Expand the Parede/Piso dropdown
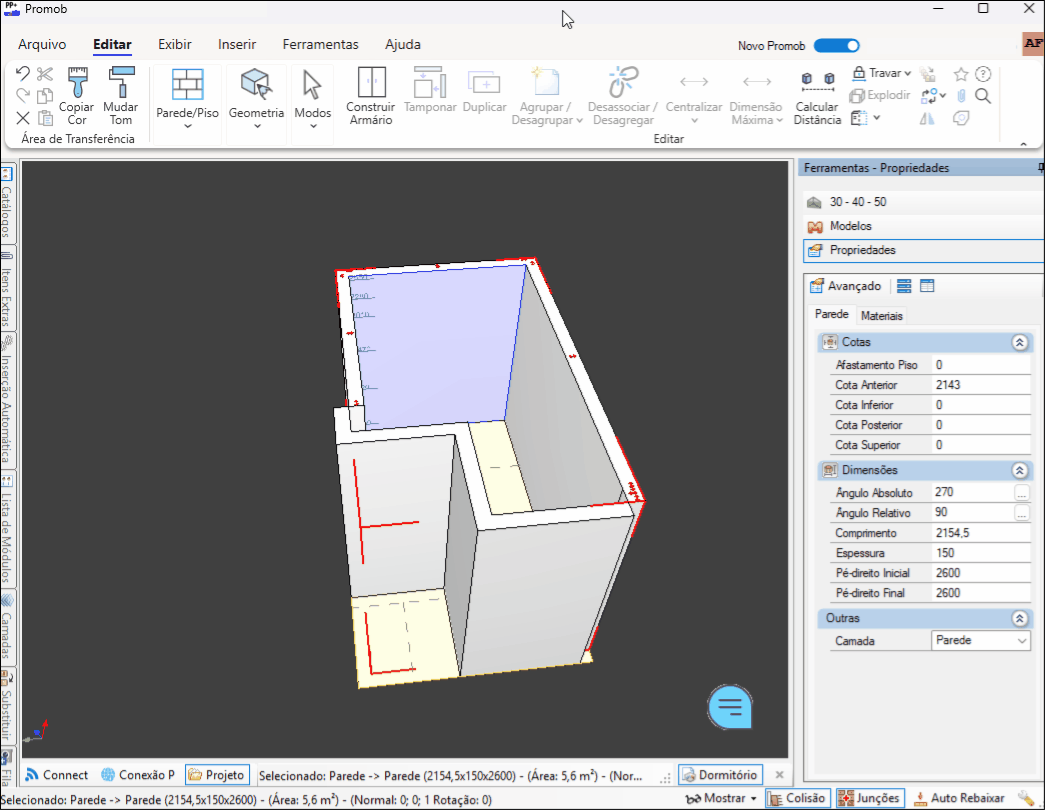Image resolution: width=1045 pixels, height=810 pixels. pos(187,126)
